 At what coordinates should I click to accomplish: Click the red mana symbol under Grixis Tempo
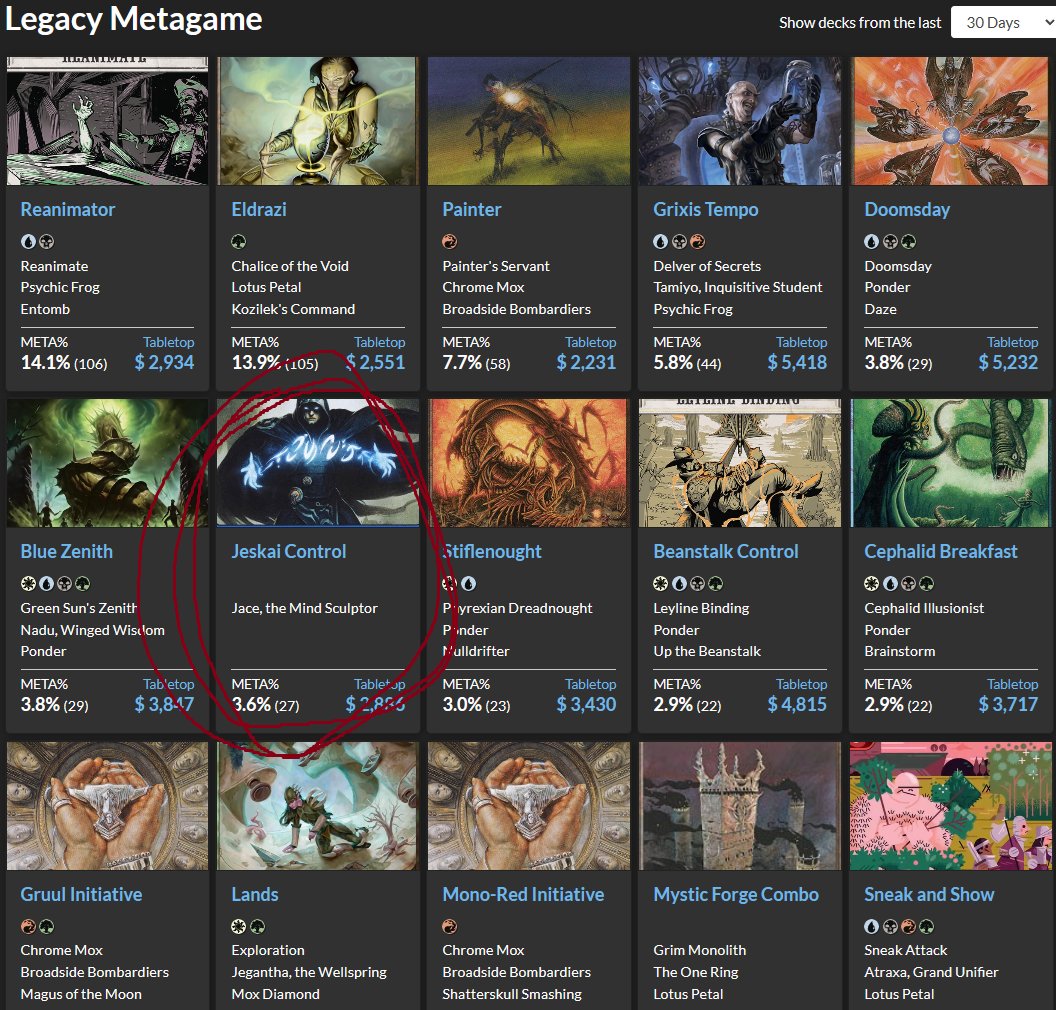tap(698, 241)
